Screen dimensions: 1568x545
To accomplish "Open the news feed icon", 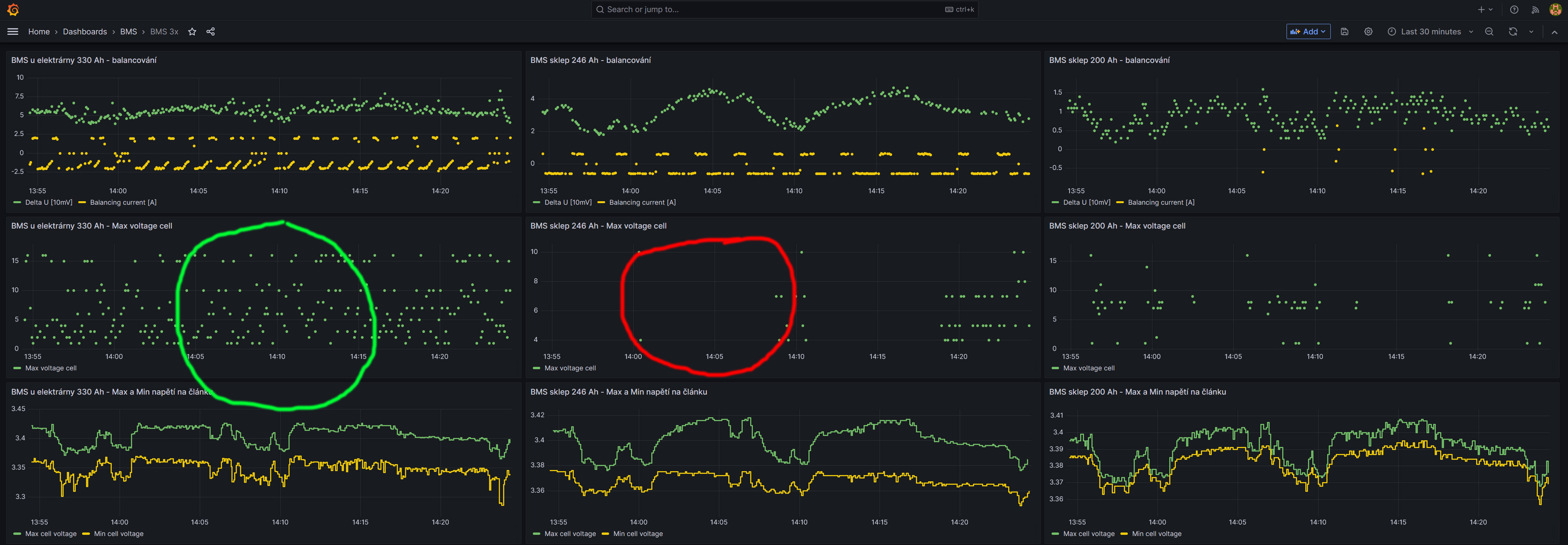I will 1535,9.
